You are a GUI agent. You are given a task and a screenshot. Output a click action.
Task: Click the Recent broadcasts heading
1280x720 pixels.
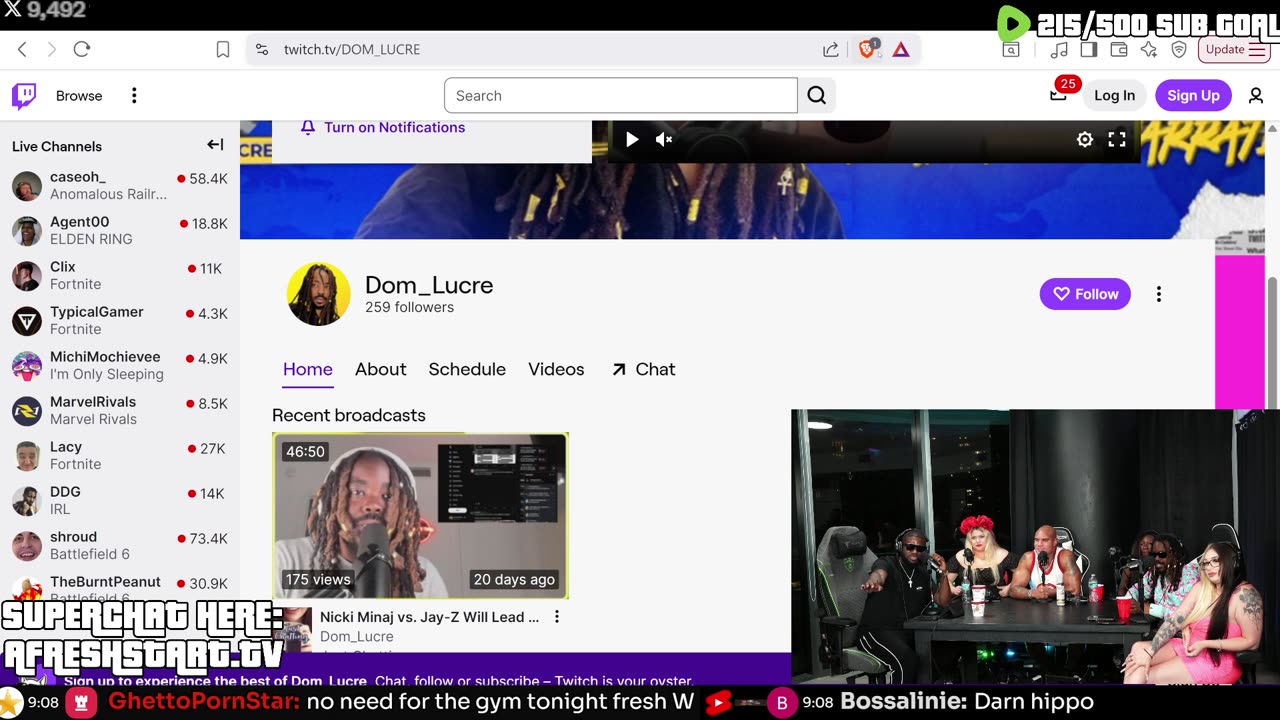coord(349,415)
